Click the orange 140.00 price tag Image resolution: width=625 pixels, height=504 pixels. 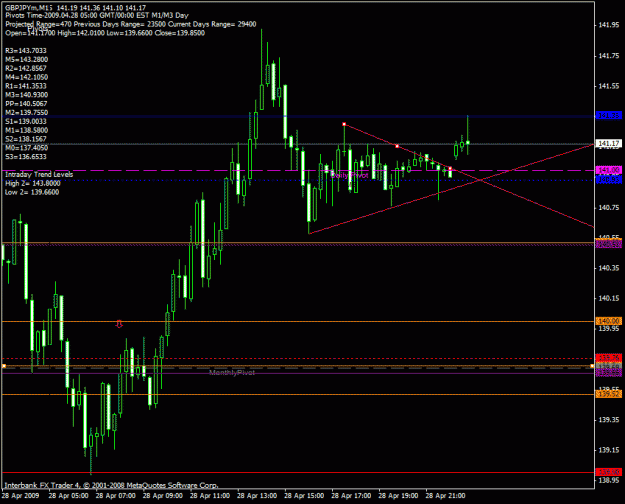[x=609, y=321]
